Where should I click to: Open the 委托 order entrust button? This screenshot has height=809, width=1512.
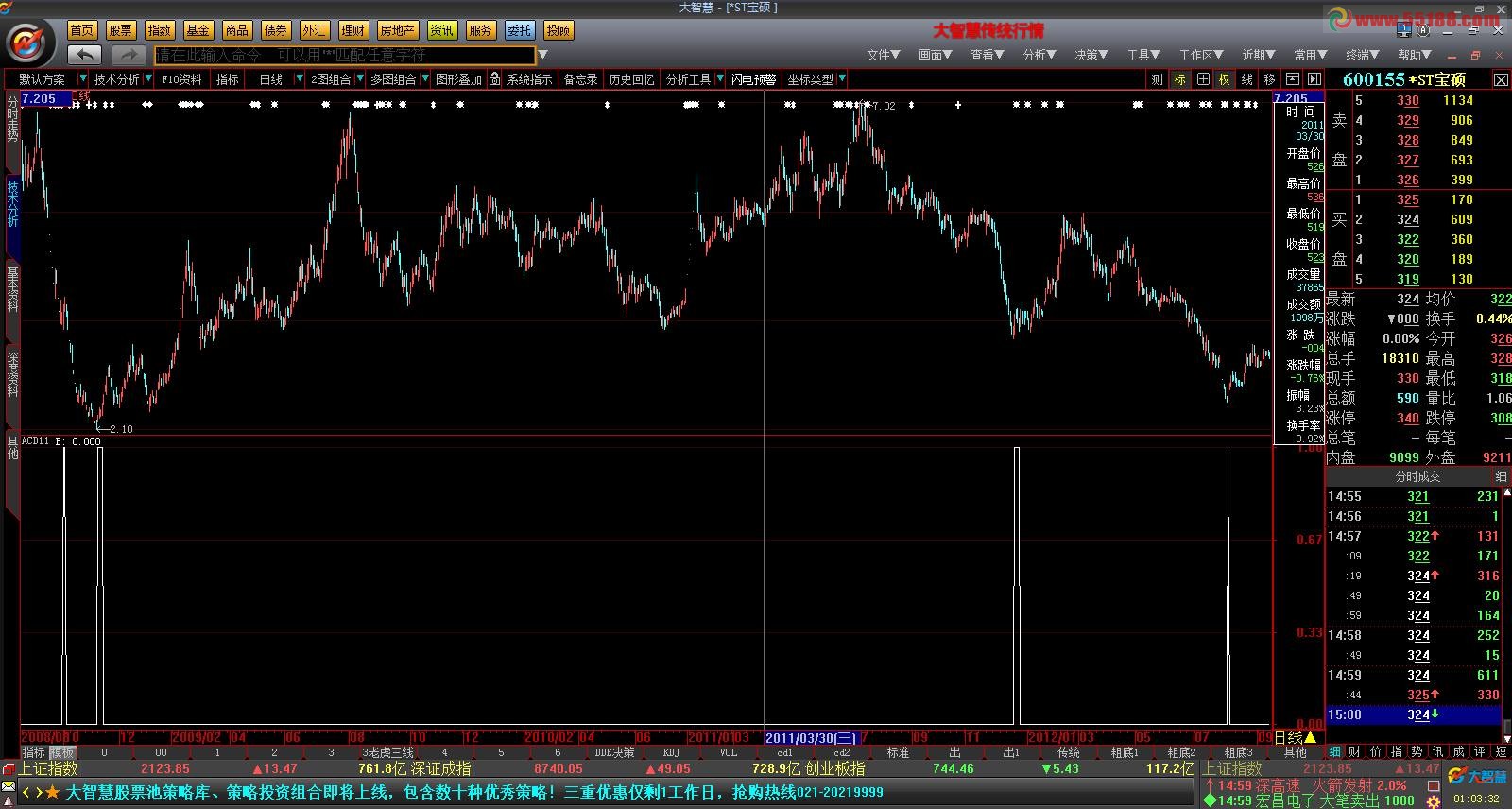coord(519,30)
